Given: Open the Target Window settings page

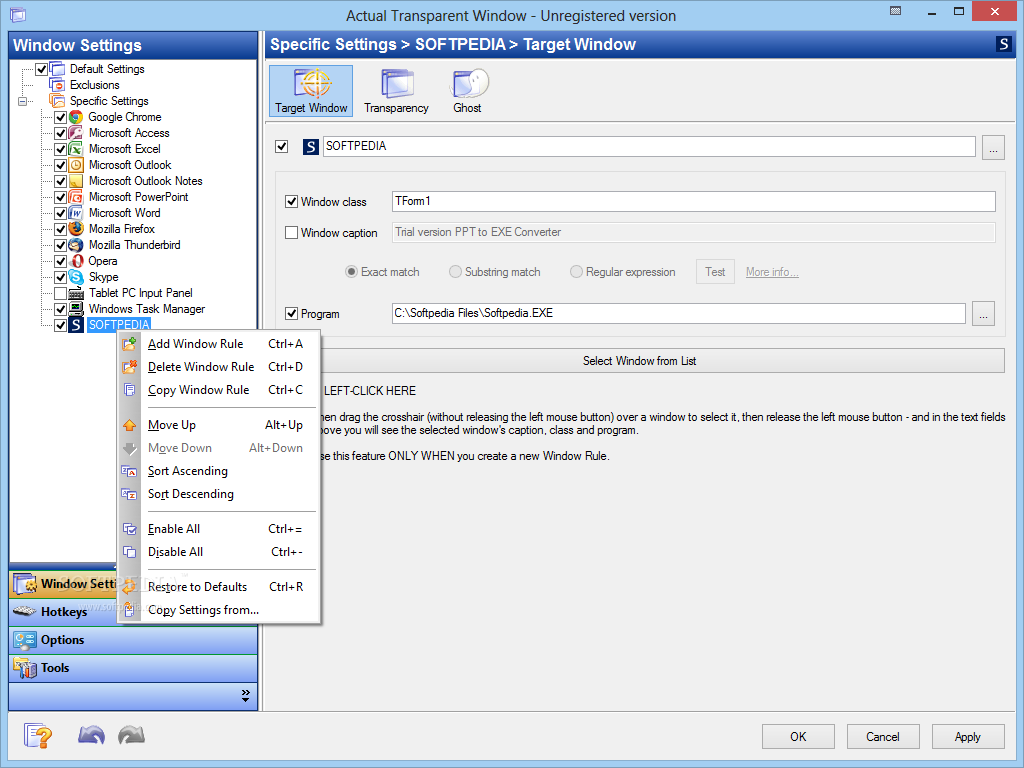Looking at the screenshot, I should point(311,91).
